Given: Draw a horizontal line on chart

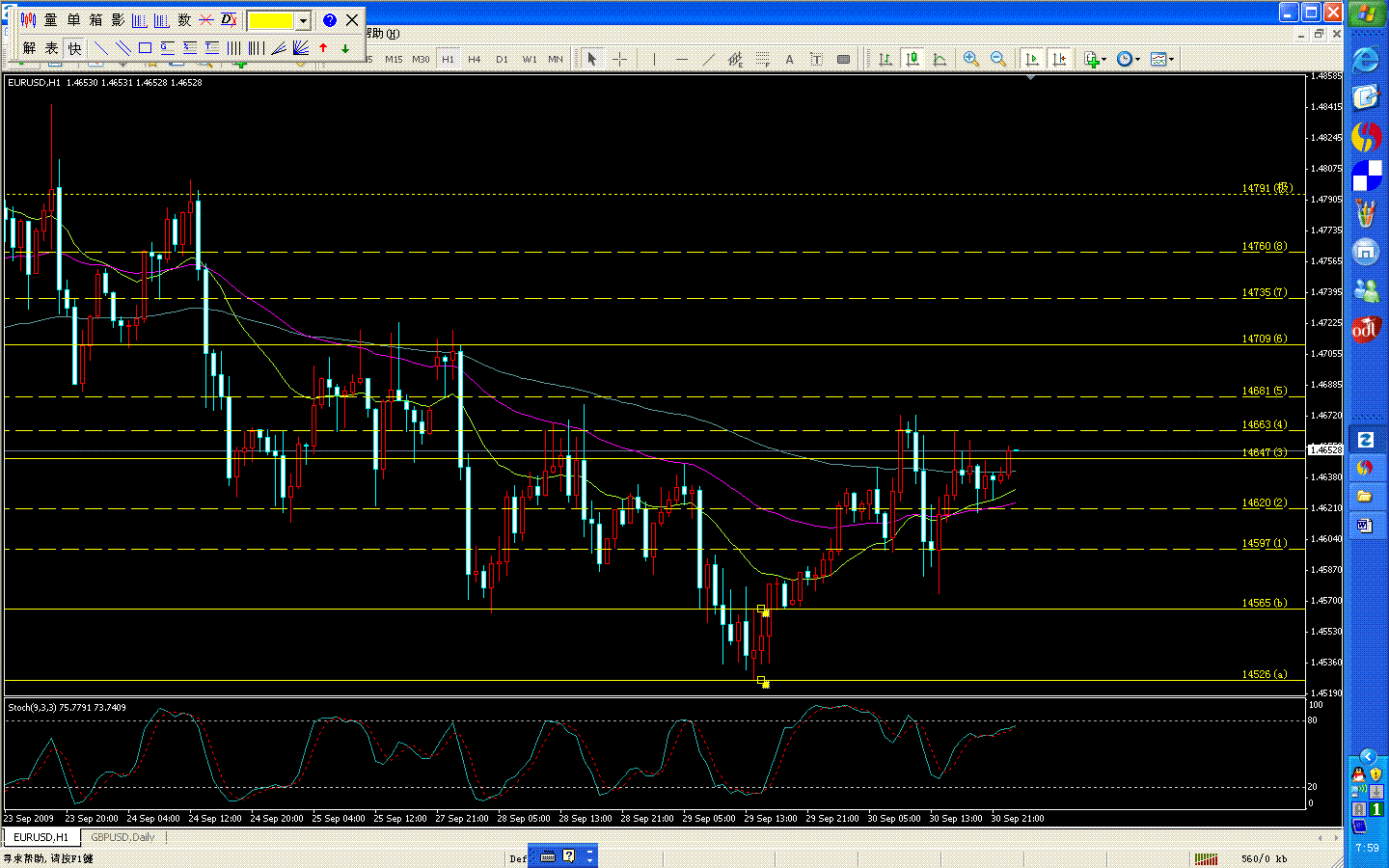Looking at the screenshot, I should point(681,60).
